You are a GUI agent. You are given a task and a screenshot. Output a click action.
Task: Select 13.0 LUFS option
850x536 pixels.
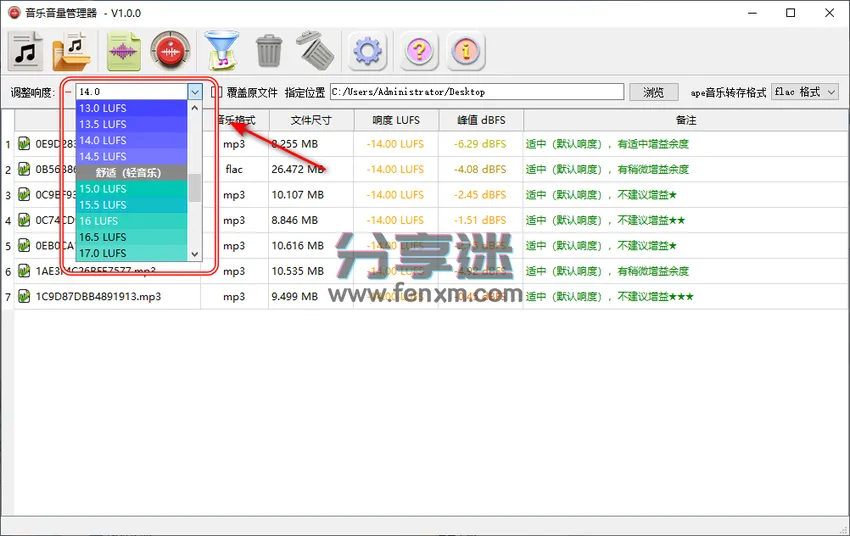pos(132,108)
